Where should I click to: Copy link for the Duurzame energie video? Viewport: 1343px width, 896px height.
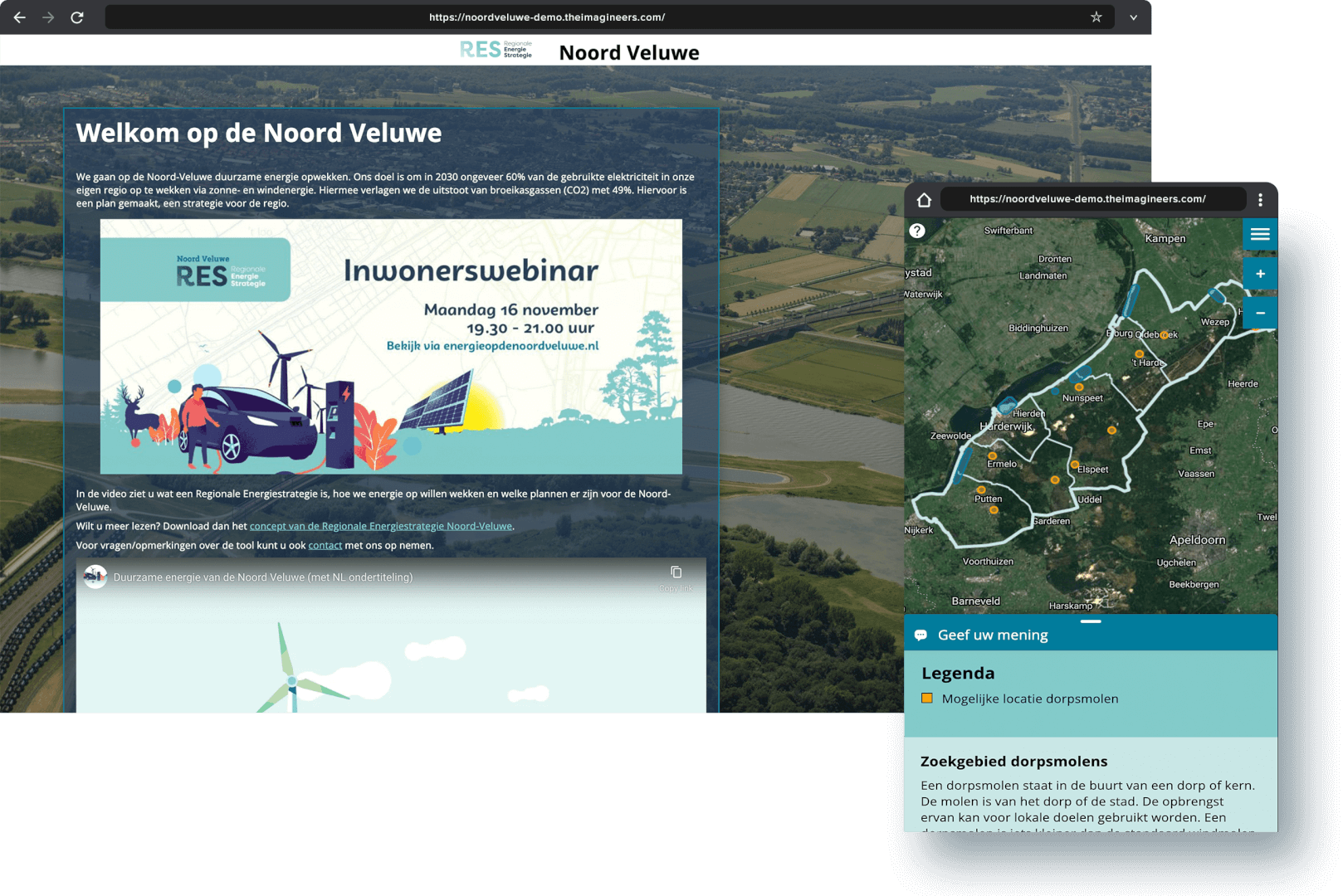pos(676,572)
